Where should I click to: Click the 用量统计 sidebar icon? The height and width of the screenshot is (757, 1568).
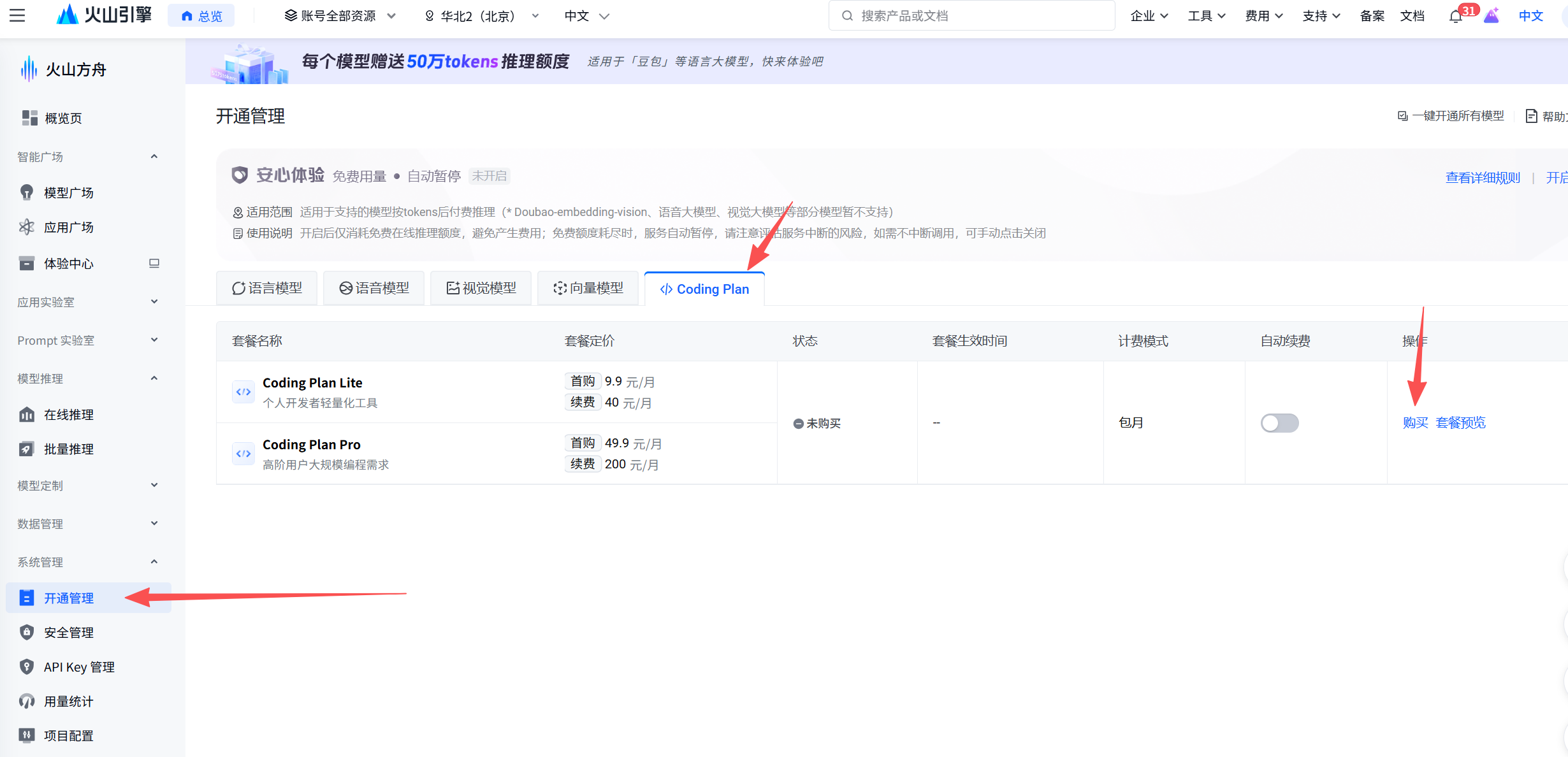[27, 701]
